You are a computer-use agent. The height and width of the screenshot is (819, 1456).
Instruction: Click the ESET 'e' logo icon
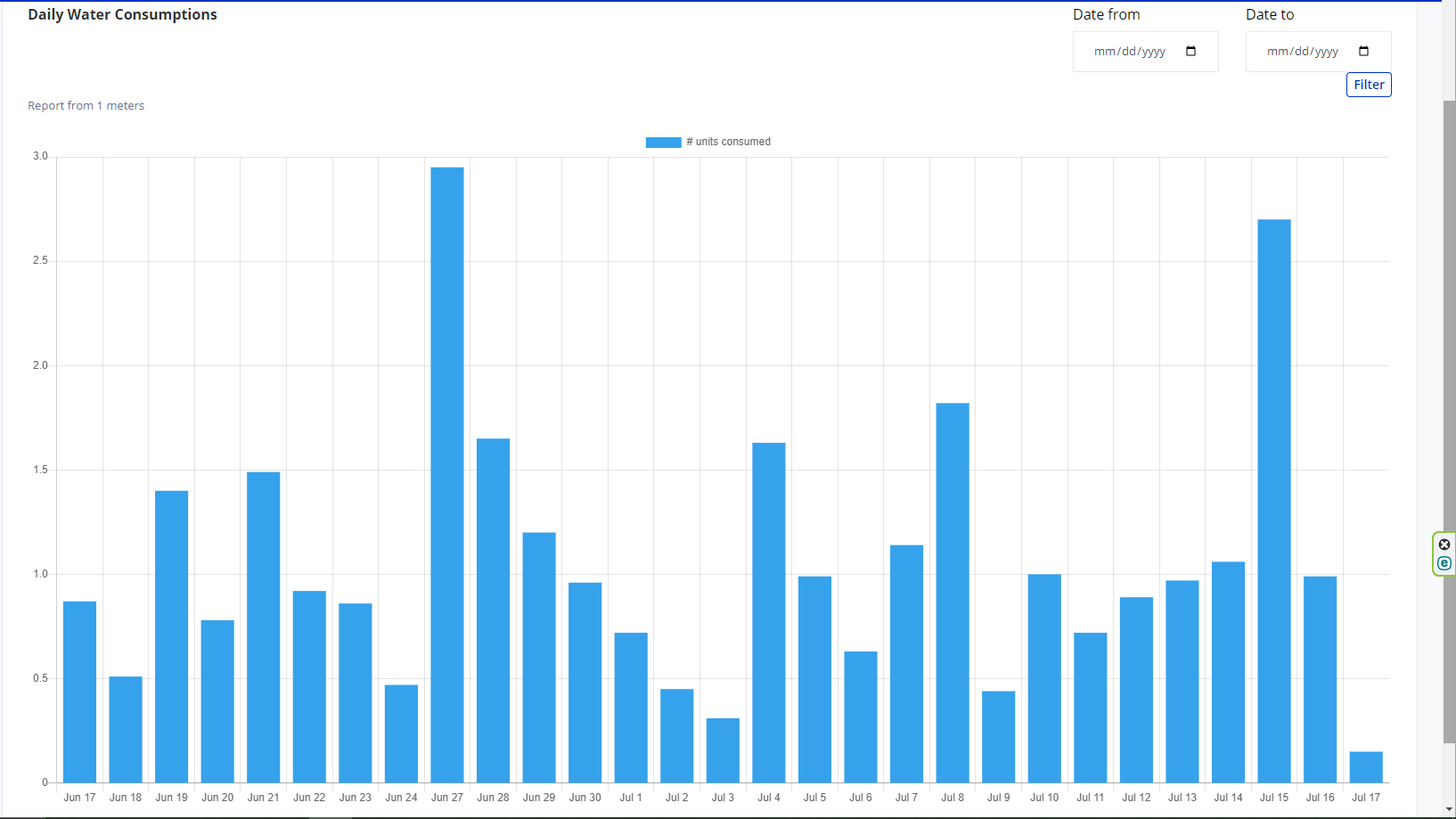[x=1444, y=563]
